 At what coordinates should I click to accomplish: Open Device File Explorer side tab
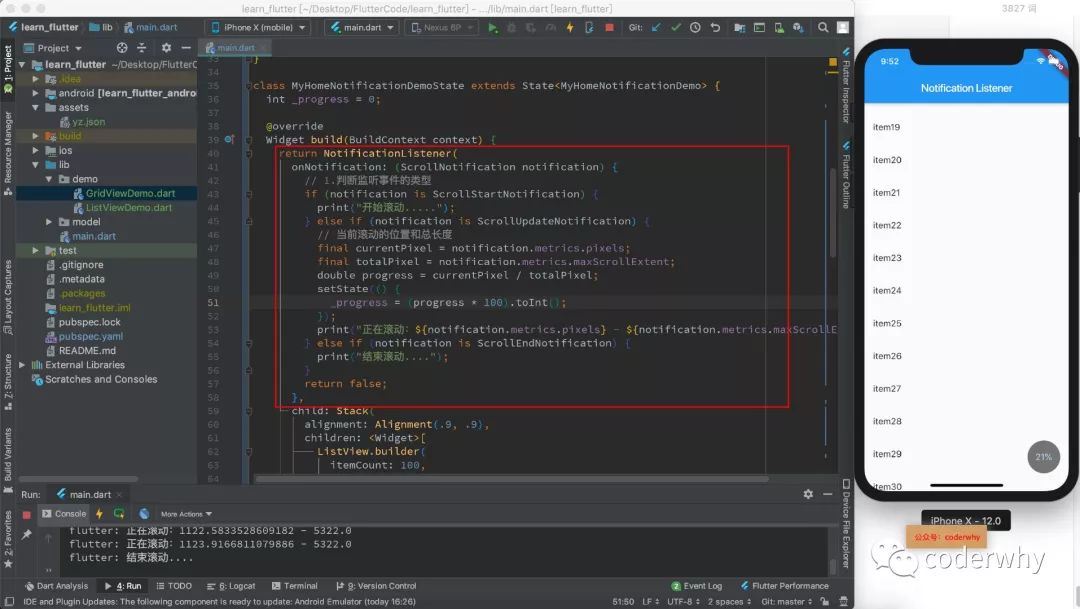click(x=846, y=524)
